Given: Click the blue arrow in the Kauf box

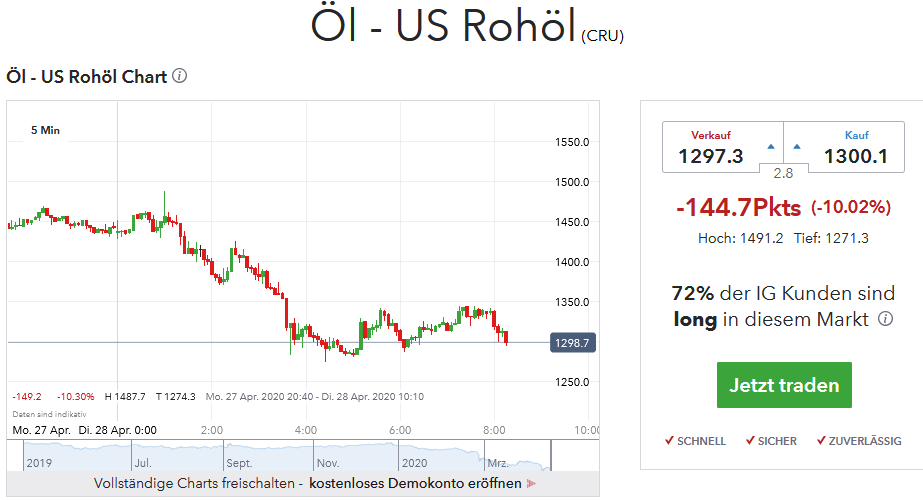Looking at the screenshot, I should pos(797,146).
